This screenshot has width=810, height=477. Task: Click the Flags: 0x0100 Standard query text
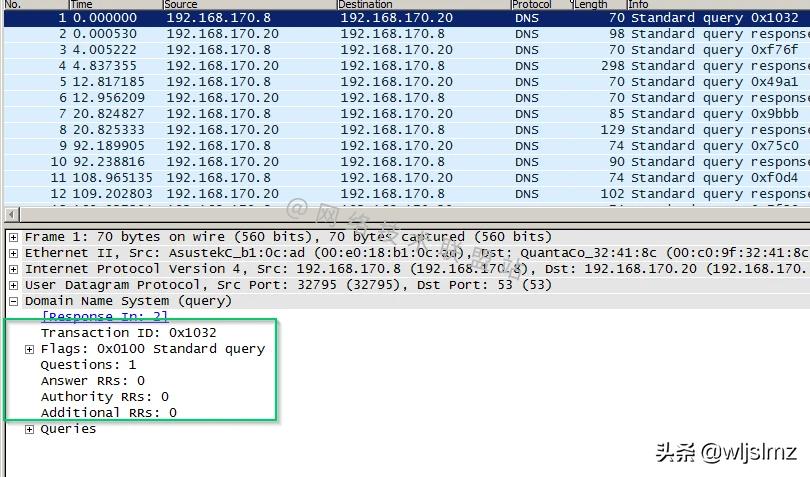[x=153, y=349]
